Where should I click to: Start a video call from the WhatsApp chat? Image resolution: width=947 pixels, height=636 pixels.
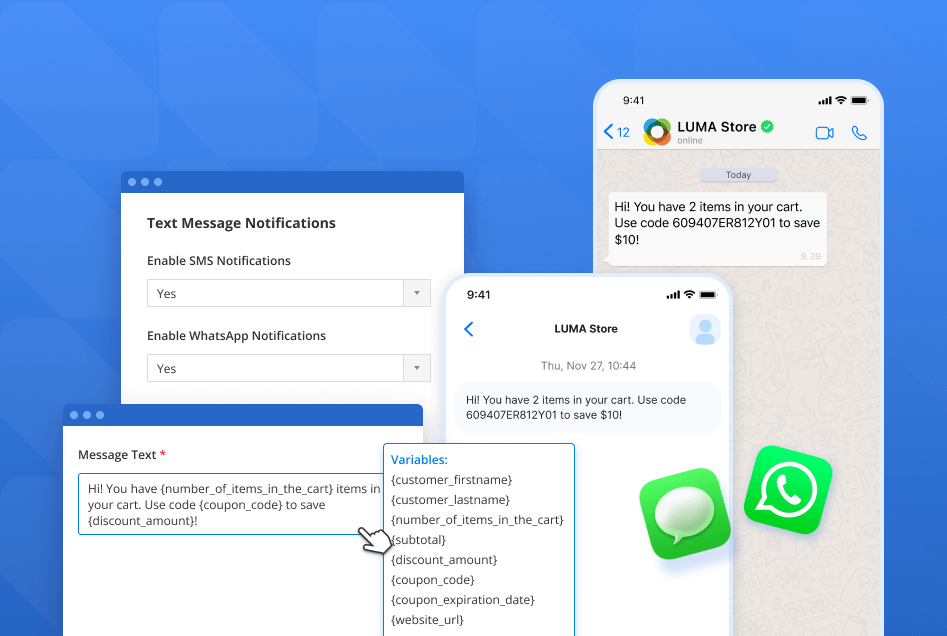[x=824, y=131]
